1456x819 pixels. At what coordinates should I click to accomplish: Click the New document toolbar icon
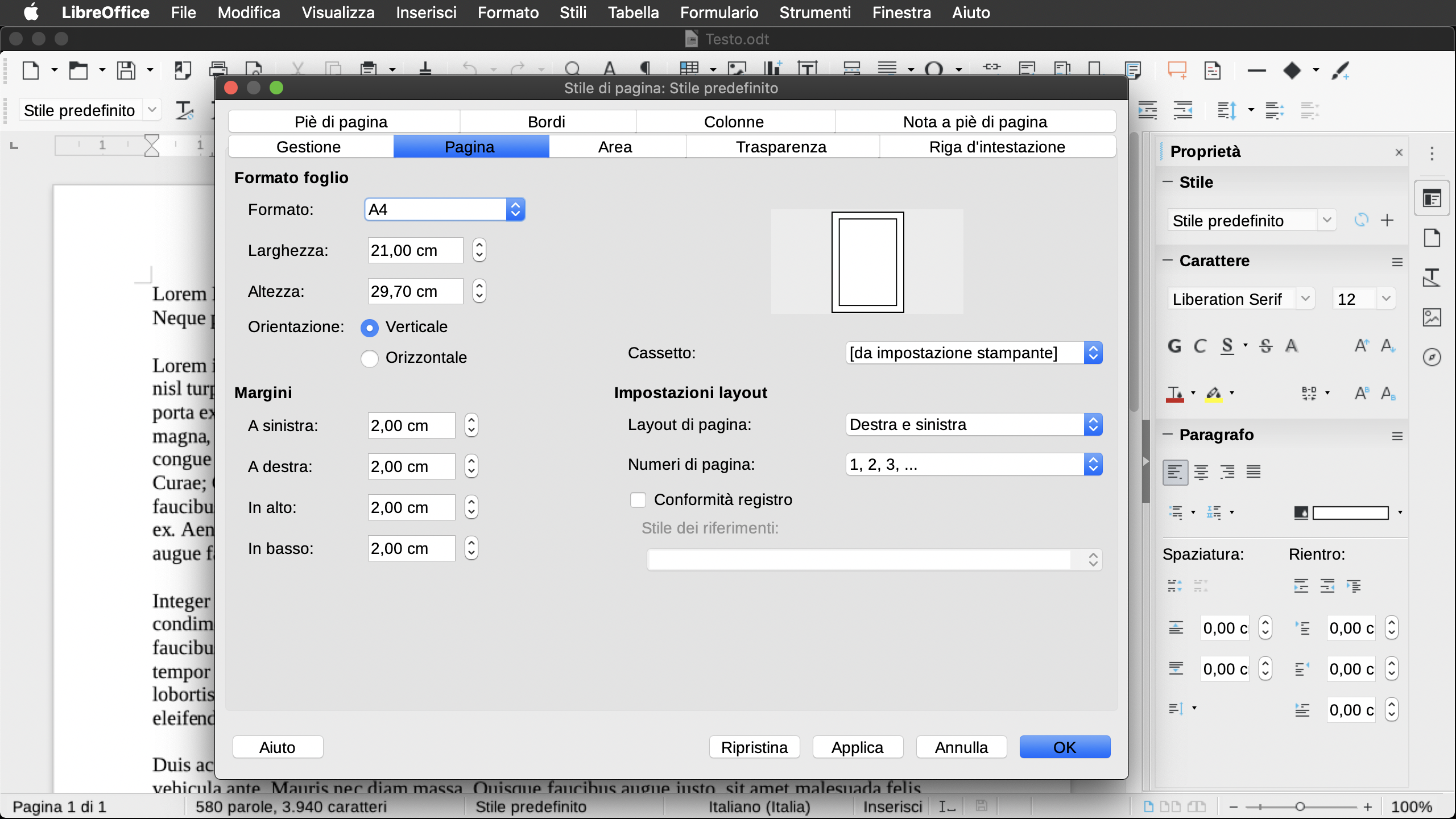(31, 71)
